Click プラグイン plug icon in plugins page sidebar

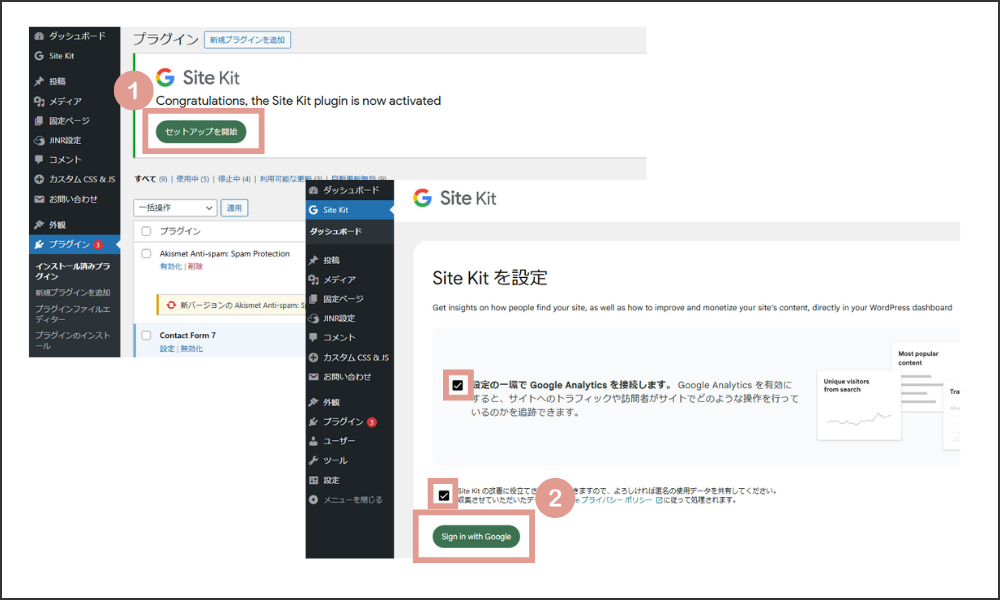point(39,244)
